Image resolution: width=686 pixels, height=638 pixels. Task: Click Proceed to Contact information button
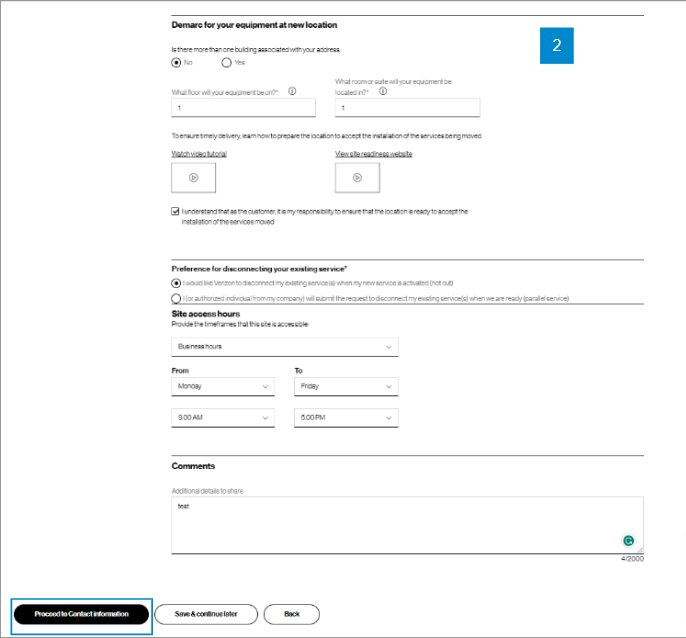point(81,614)
